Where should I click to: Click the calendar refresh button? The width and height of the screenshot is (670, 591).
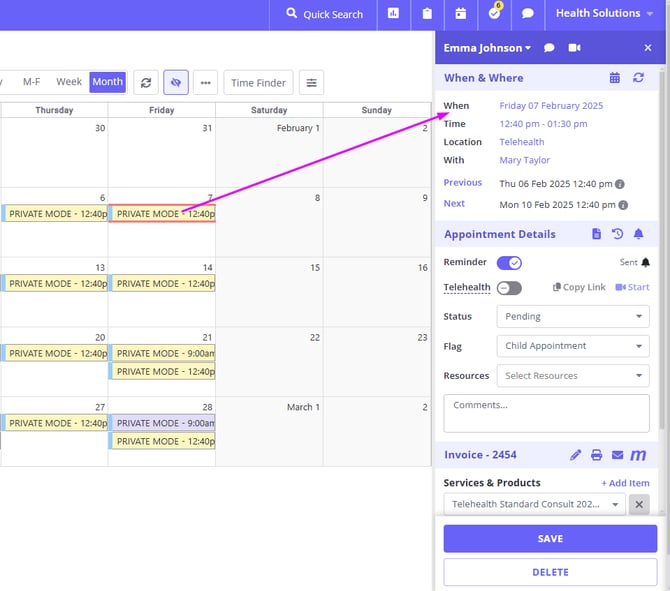click(146, 83)
